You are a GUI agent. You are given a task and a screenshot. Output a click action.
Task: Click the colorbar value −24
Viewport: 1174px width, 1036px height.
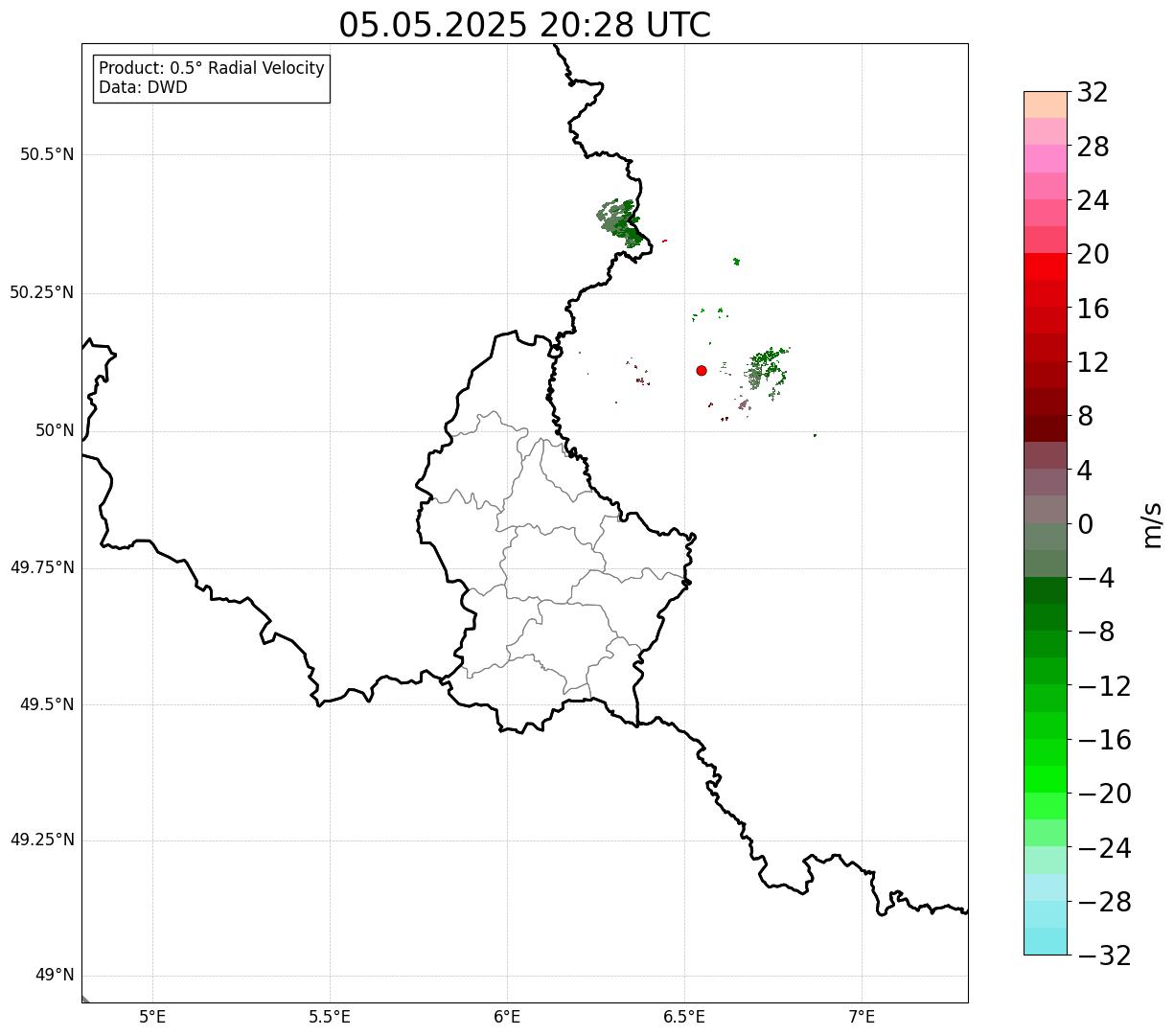coord(1104,849)
